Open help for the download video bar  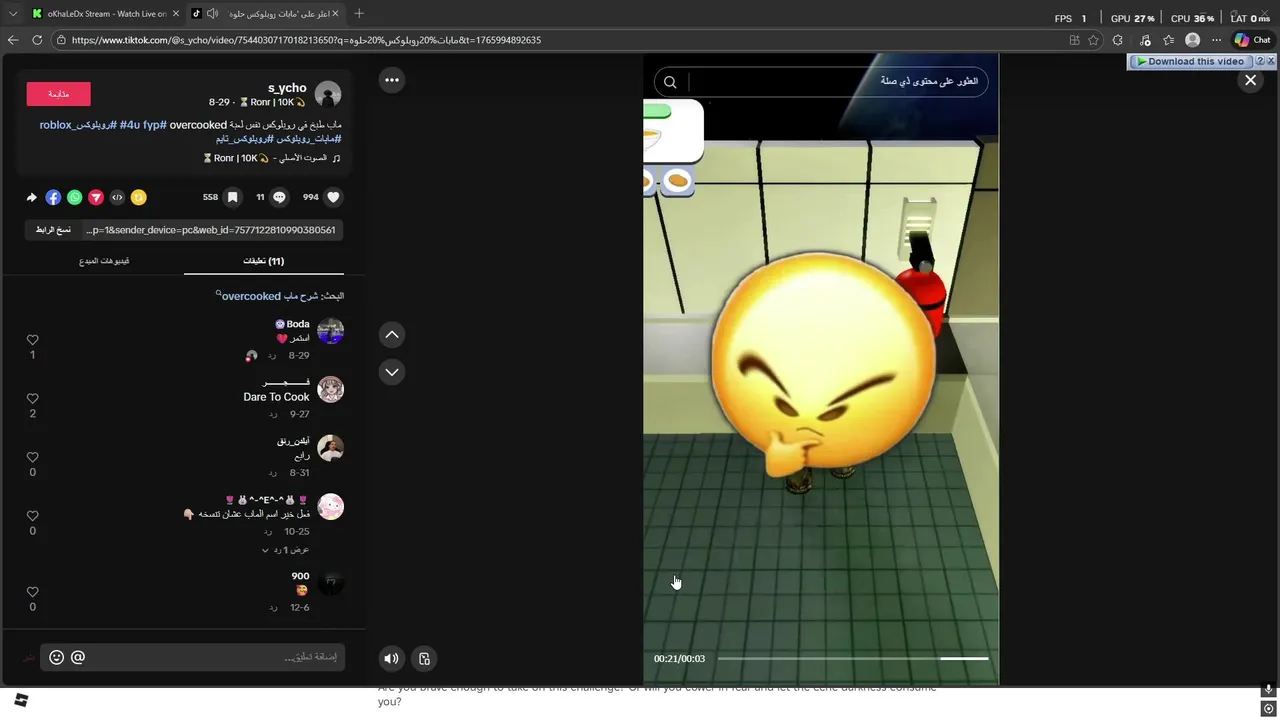(x=1259, y=62)
